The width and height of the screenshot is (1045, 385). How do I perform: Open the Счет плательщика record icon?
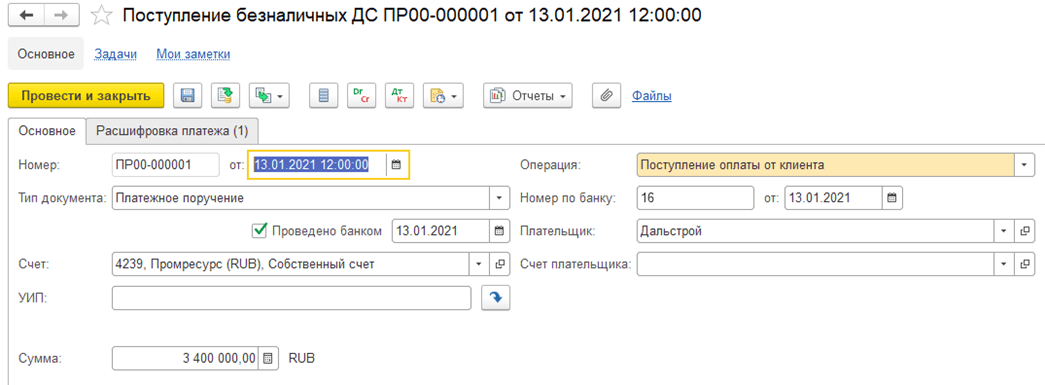click(1025, 264)
